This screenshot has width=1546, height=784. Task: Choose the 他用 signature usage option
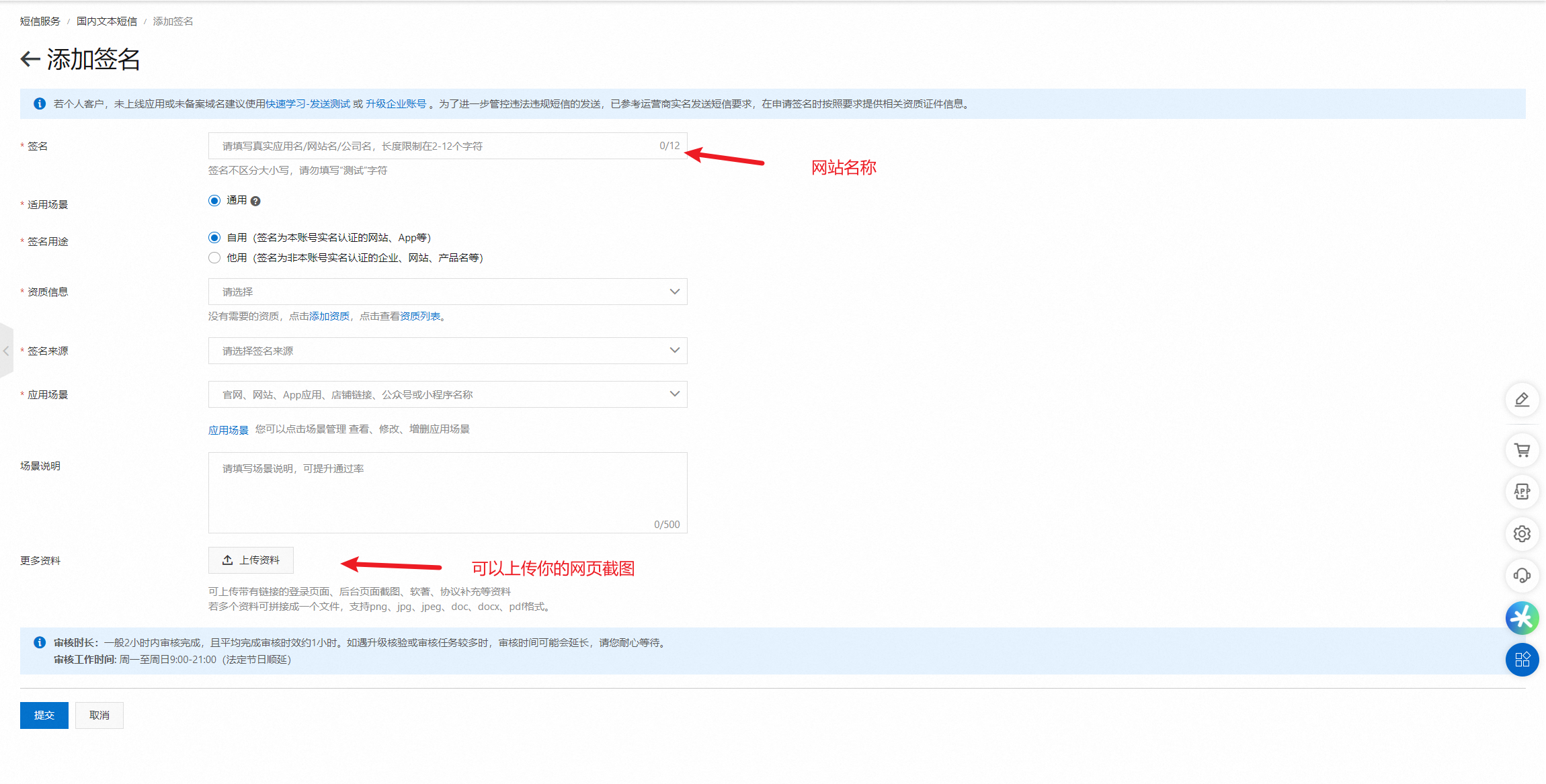214,258
